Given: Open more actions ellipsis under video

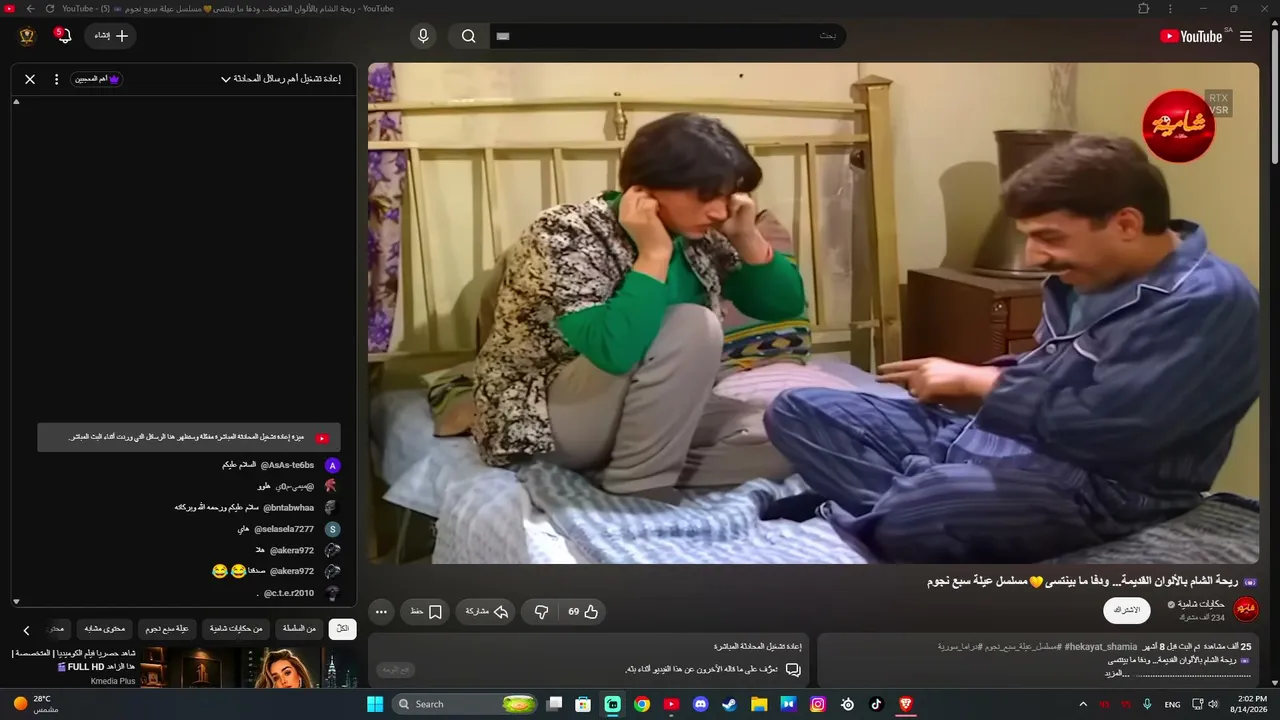Looking at the screenshot, I should (x=381, y=611).
